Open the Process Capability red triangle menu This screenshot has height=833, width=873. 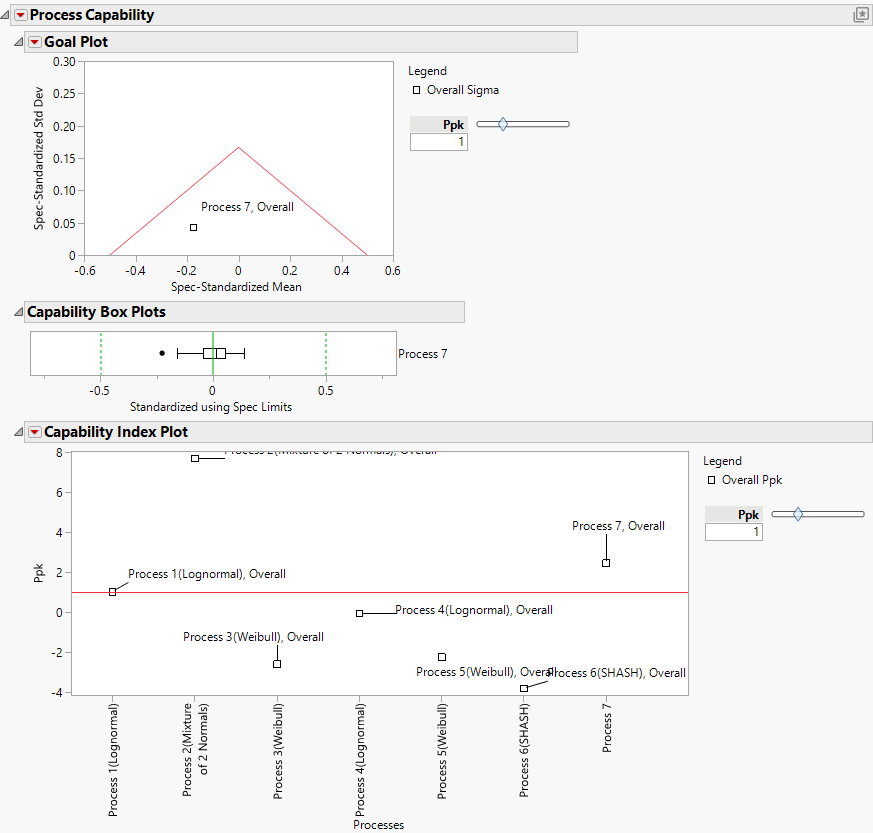click(x=22, y=14)
